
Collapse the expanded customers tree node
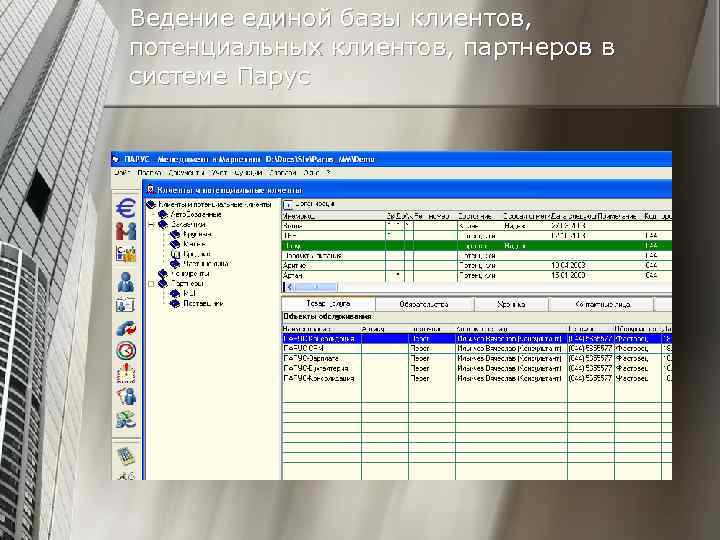point(151,225)
